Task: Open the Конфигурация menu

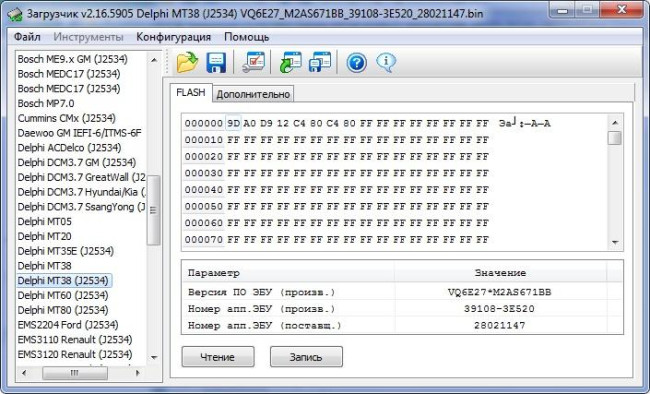Action: click(x=173, y=37)
